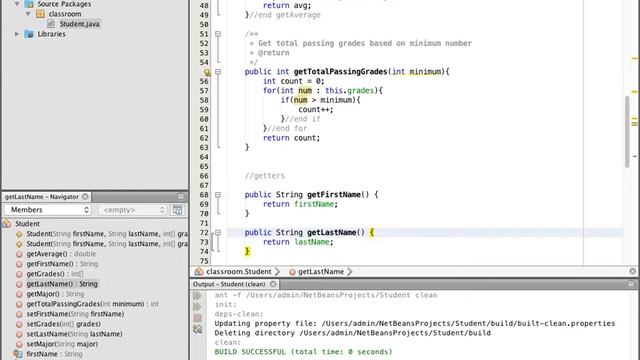Screen dimensions: 640x360
Task: Open Ant settings icon in Output sidebar
Action: coord(198,329)
